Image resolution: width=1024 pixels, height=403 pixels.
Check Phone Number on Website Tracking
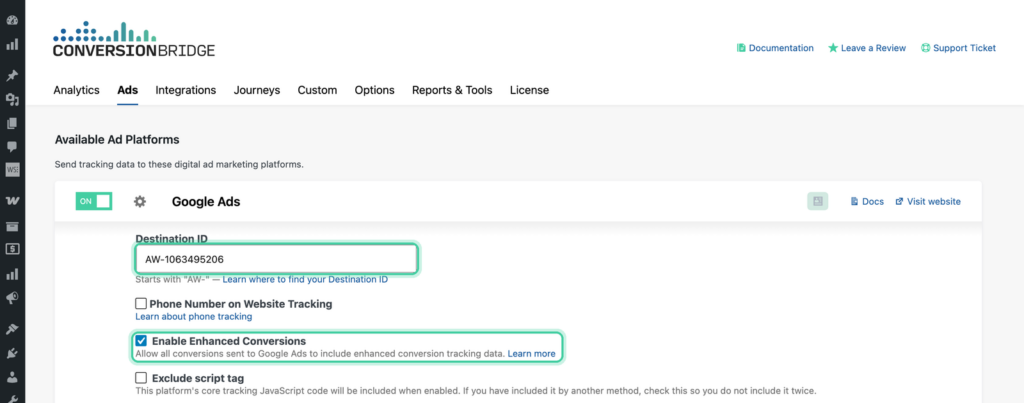click(x=140, y=304)
